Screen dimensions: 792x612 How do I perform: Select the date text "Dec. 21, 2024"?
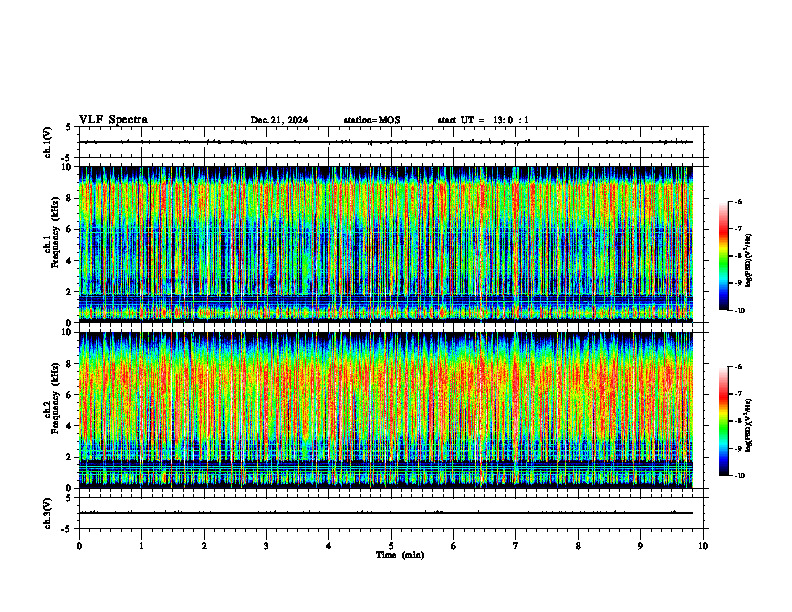(x=279, y=120)
